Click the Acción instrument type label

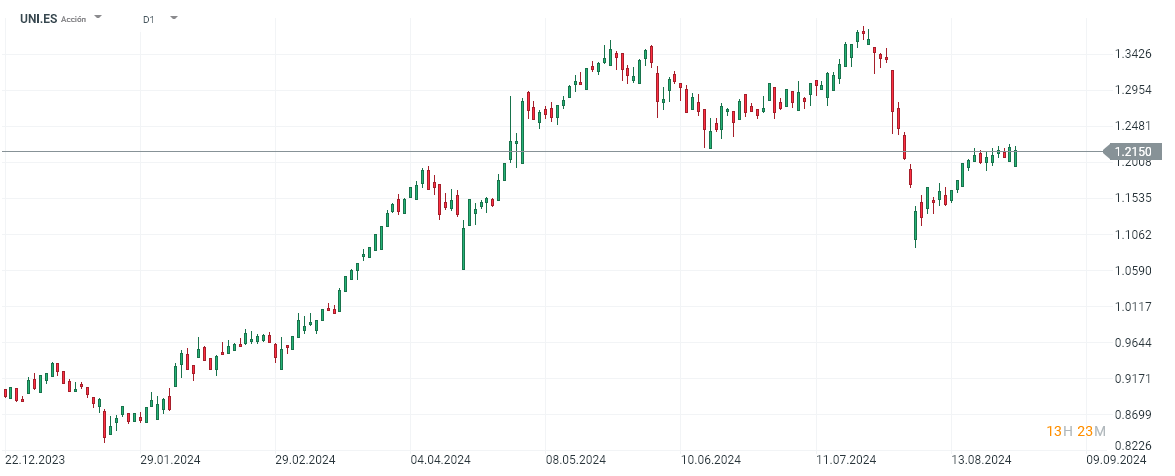[x=74, y=19]
